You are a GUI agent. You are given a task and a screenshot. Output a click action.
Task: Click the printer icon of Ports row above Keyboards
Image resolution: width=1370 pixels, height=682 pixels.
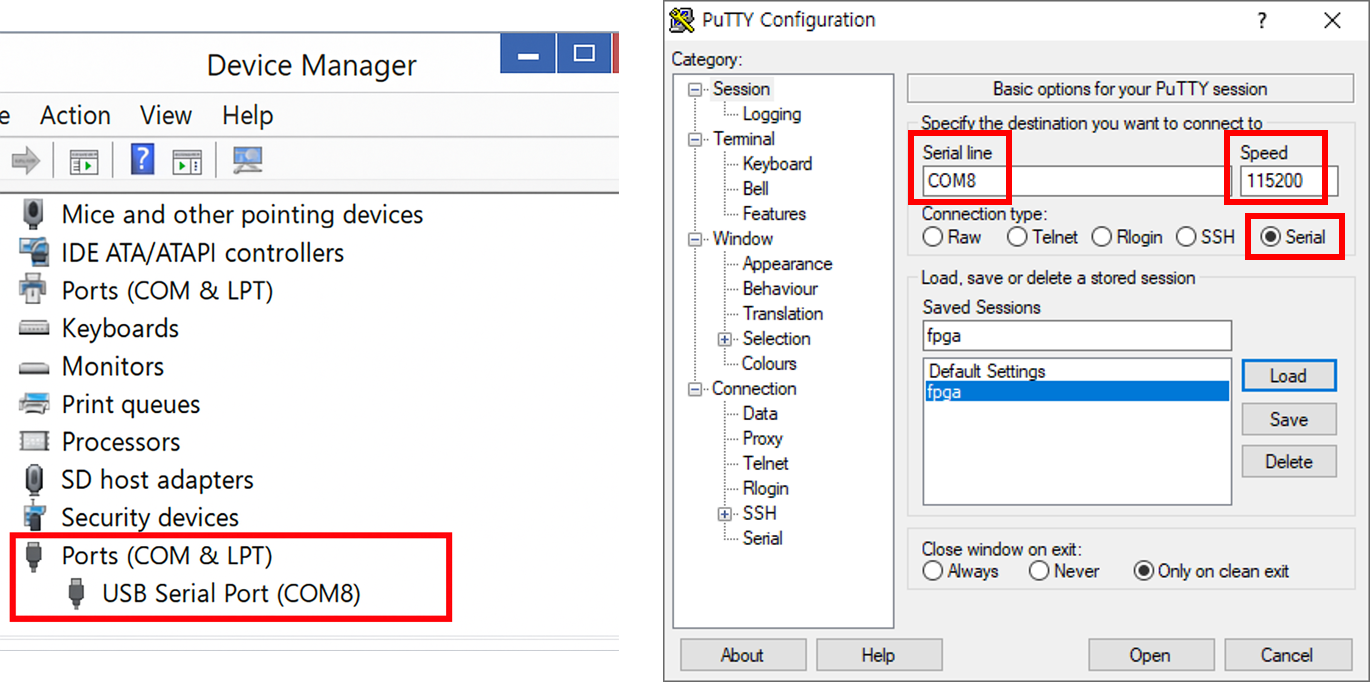(34, 290)
